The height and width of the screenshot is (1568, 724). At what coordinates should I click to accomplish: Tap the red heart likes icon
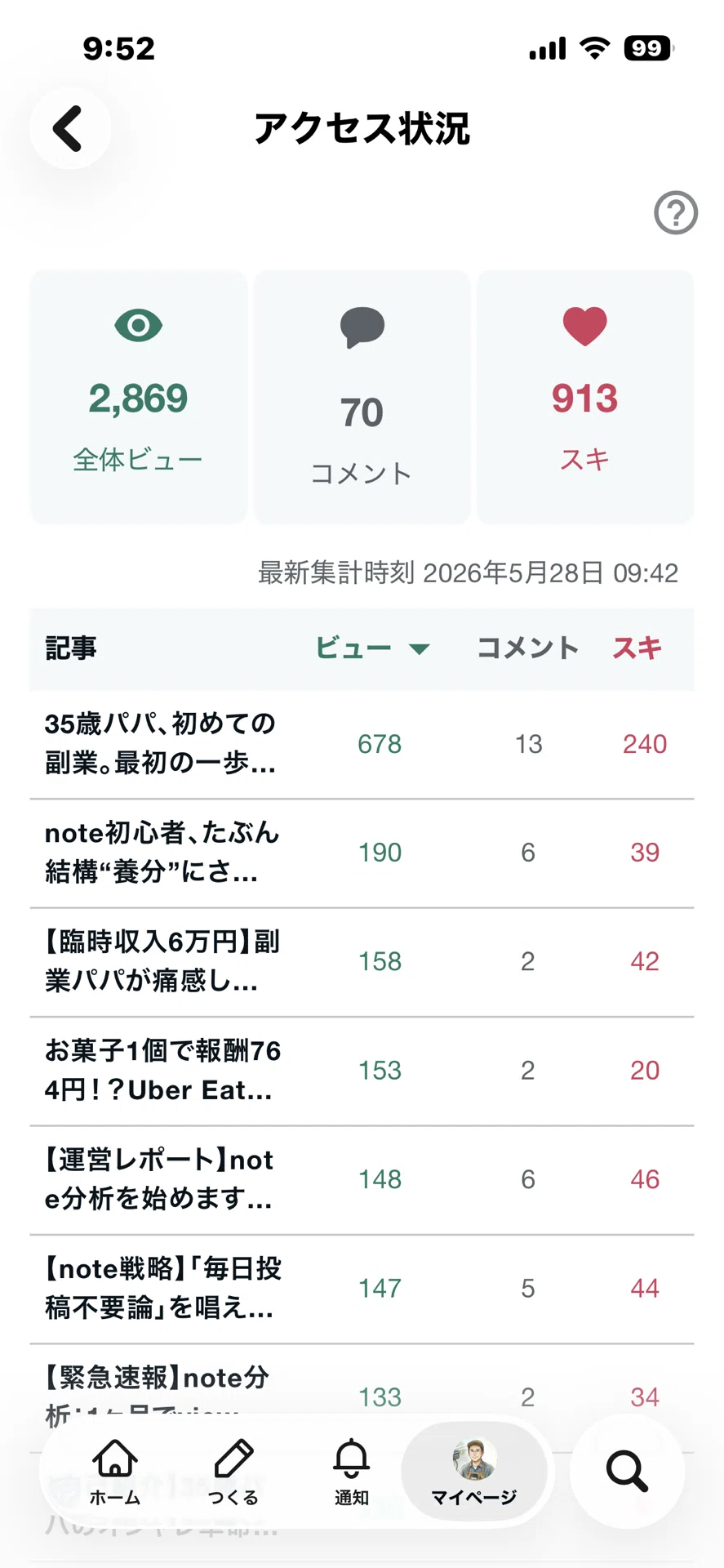tap(584, 327)
